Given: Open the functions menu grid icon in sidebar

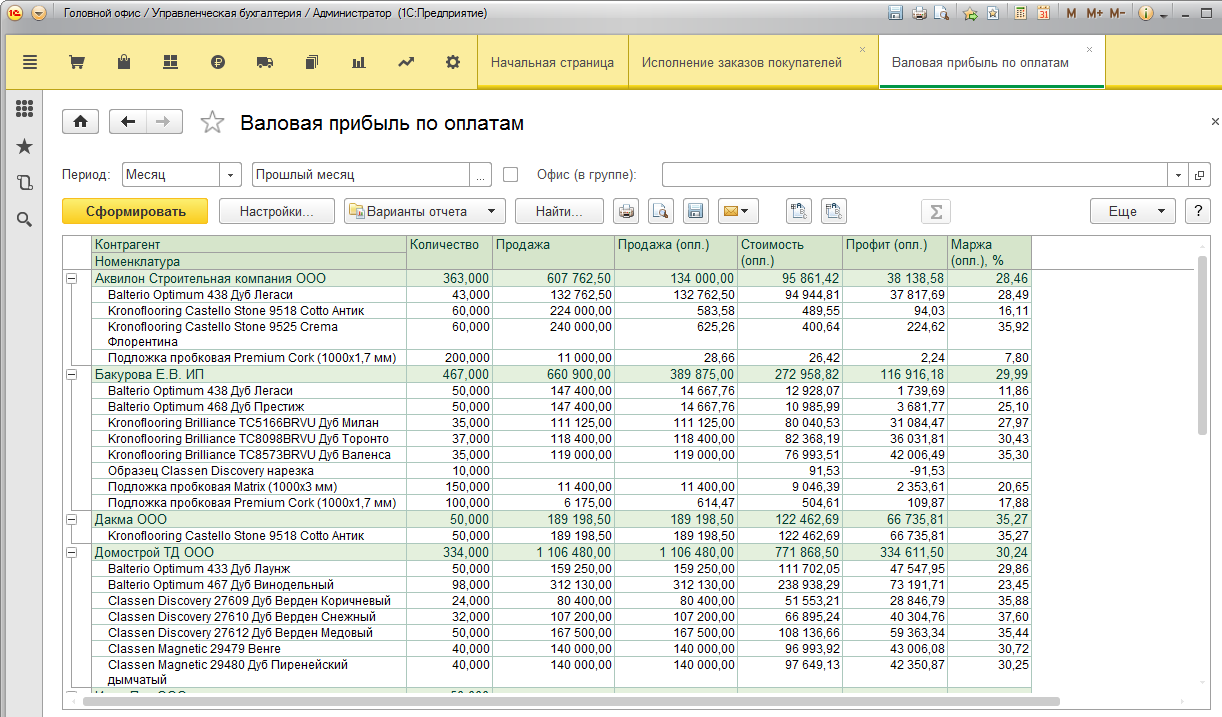Looking at the screenshot, I should [x=25, y=109].
